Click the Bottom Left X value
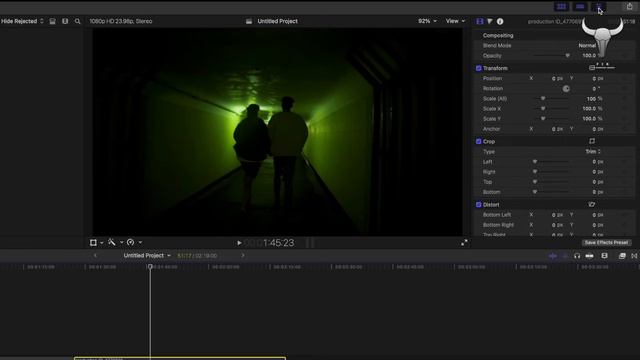This screenshot has height=360, width=640. tap(557, 215)
